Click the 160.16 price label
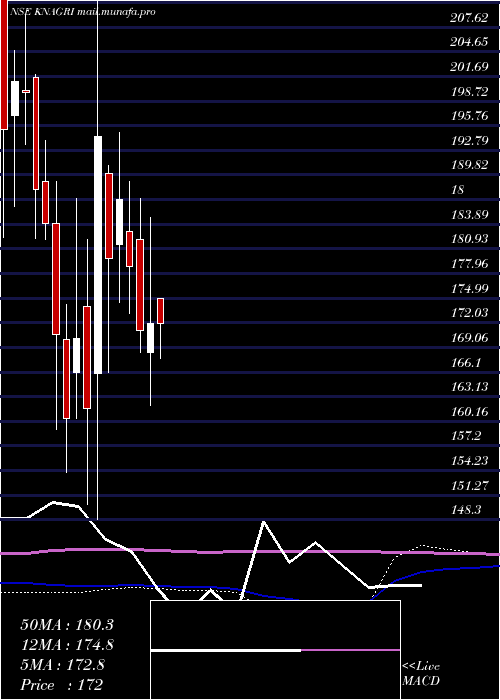The width and height of the screenshot is (500, 700). [470, 411]
